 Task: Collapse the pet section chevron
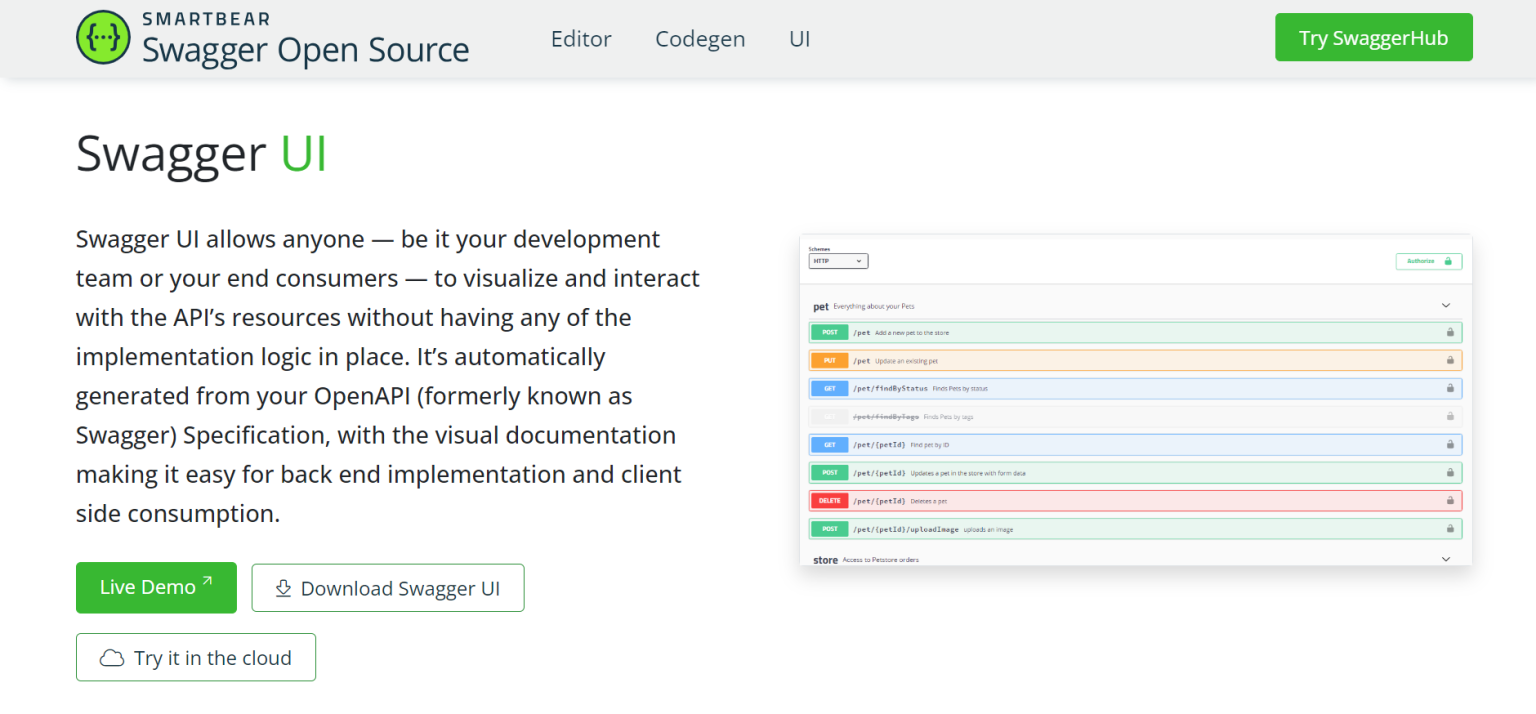(1445, 305)
